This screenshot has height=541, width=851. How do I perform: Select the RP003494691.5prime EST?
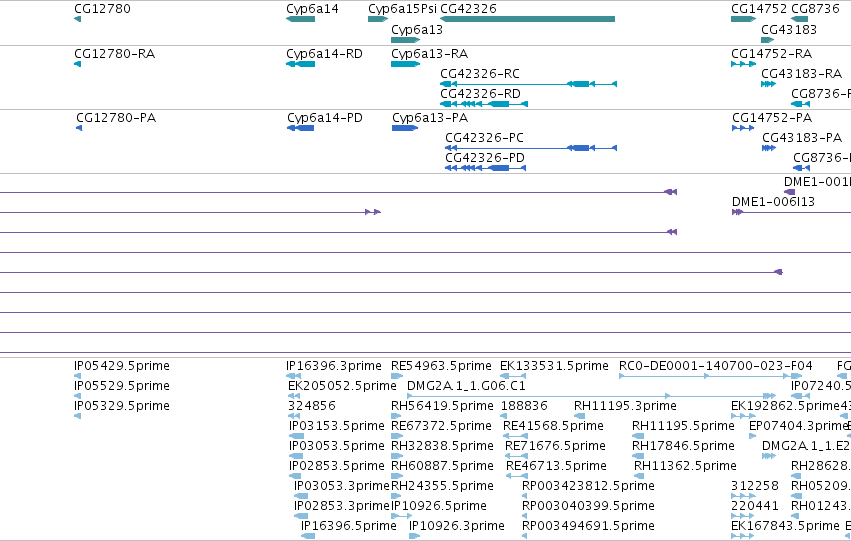[x=524, y=536]
